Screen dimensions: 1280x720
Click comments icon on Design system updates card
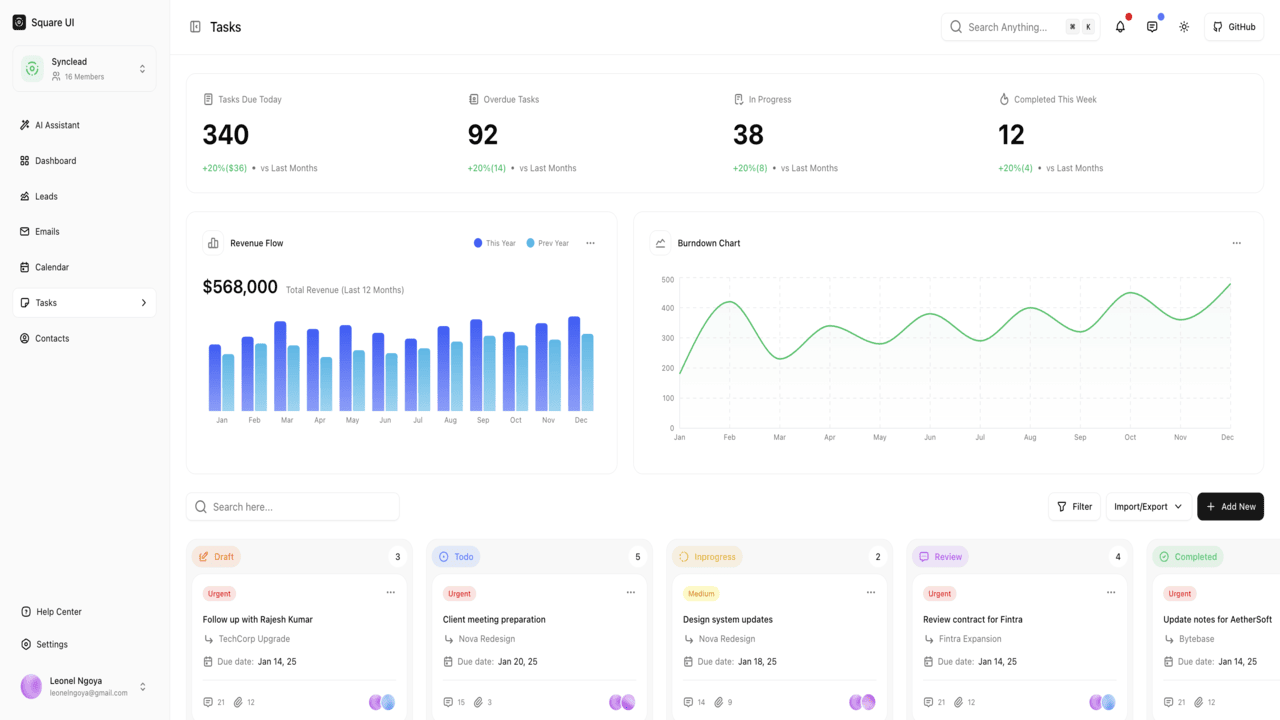point(688,702)
